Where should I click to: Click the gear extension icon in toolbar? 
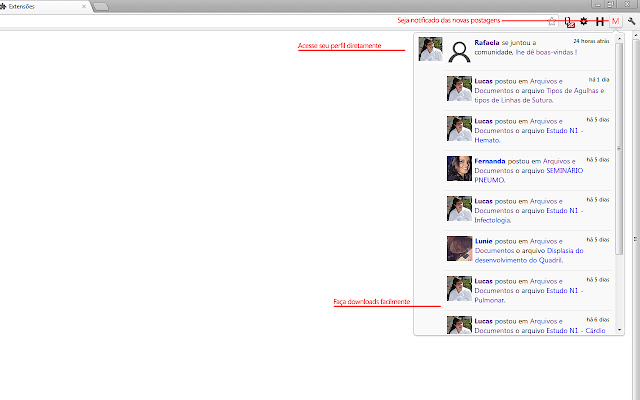click(x=584, y=21)
